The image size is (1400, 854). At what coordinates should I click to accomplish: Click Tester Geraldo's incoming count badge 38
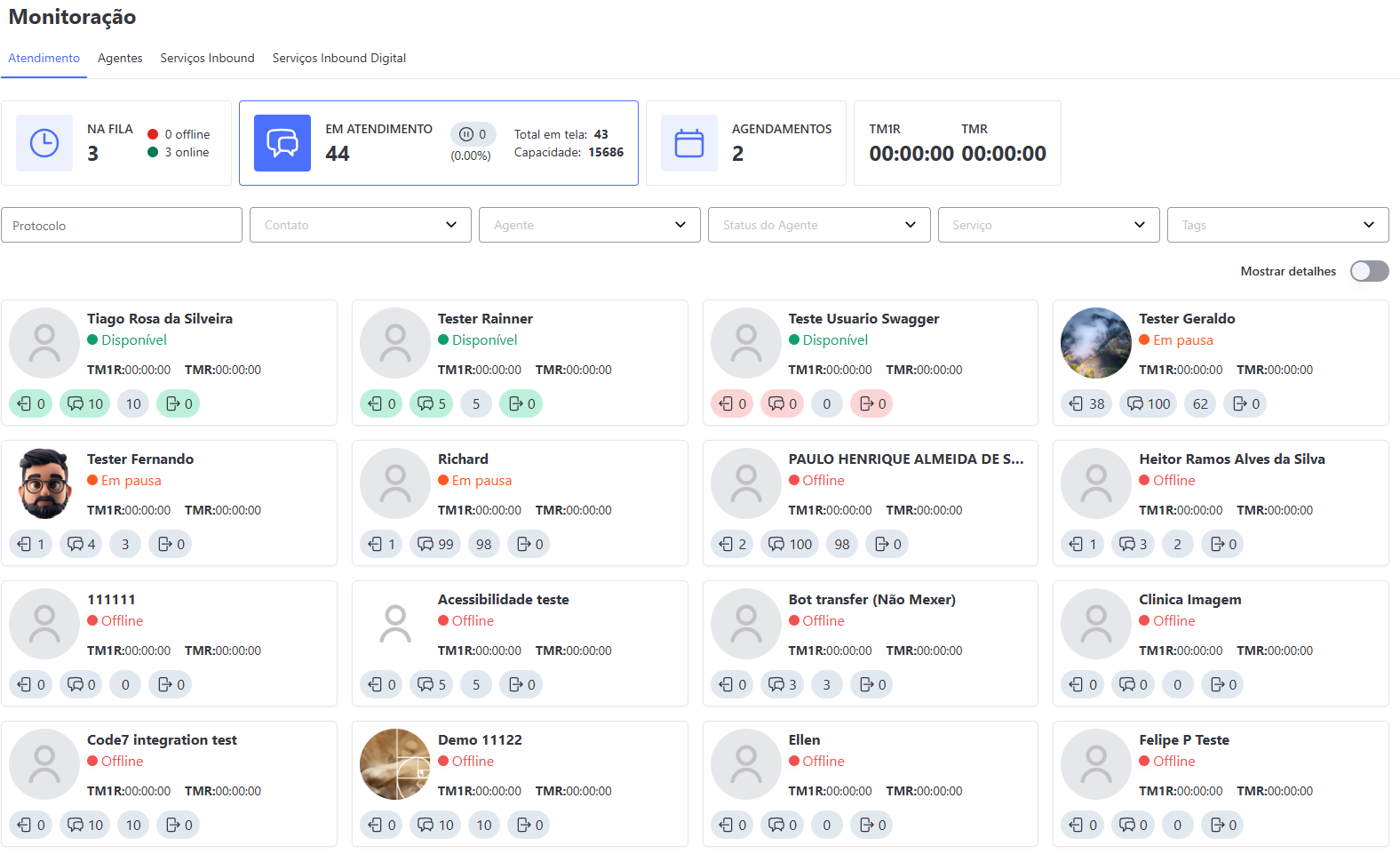tap(1086, 403)
